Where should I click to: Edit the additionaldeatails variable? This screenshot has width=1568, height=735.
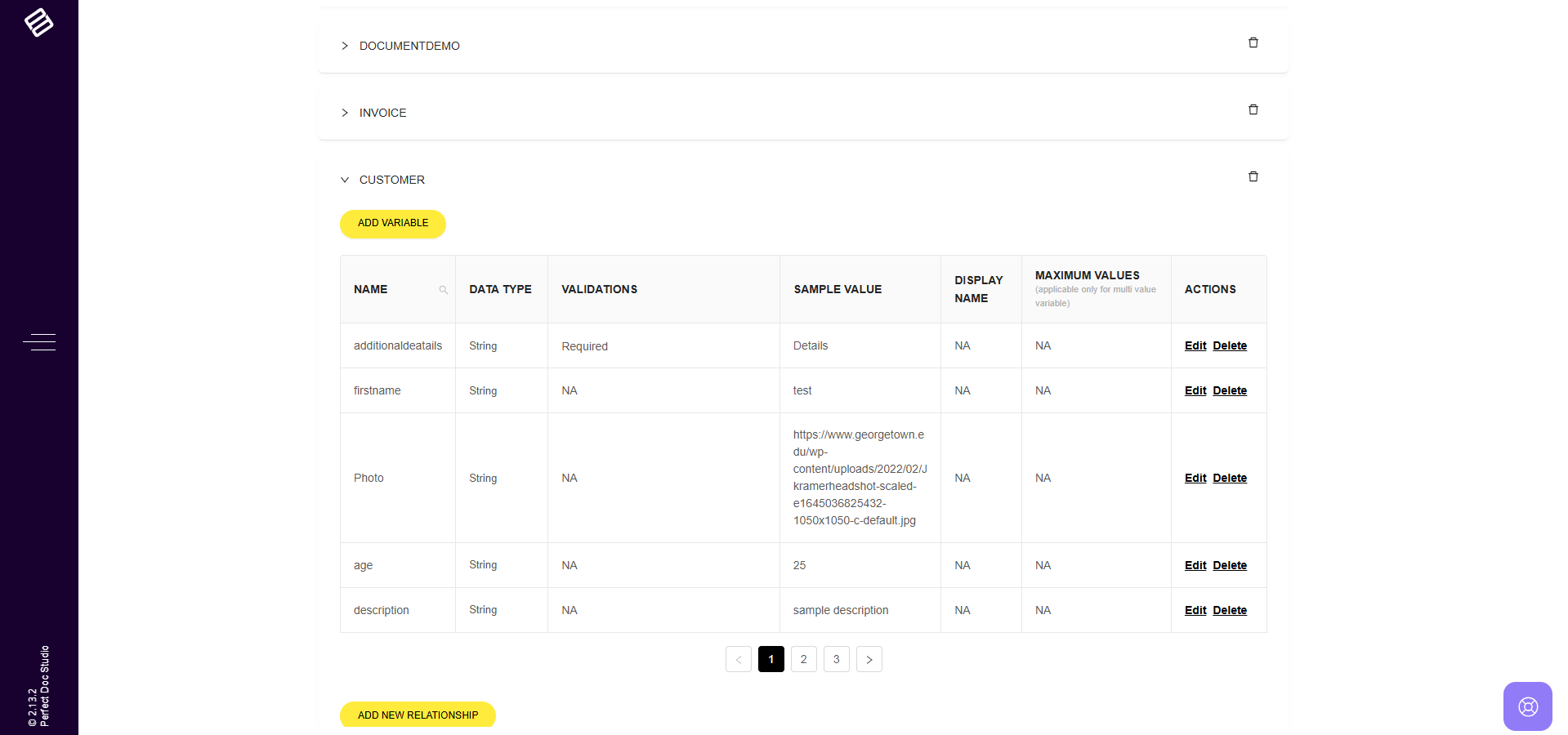1195,346
